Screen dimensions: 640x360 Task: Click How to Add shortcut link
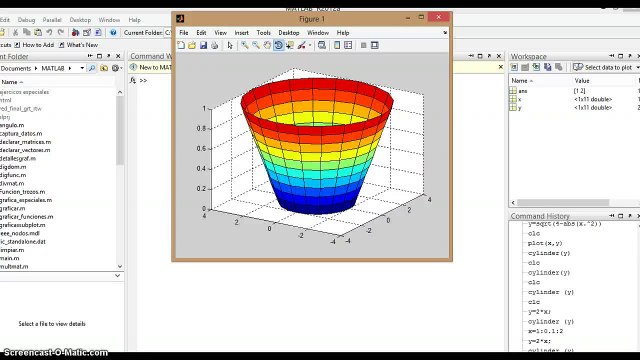38,45
